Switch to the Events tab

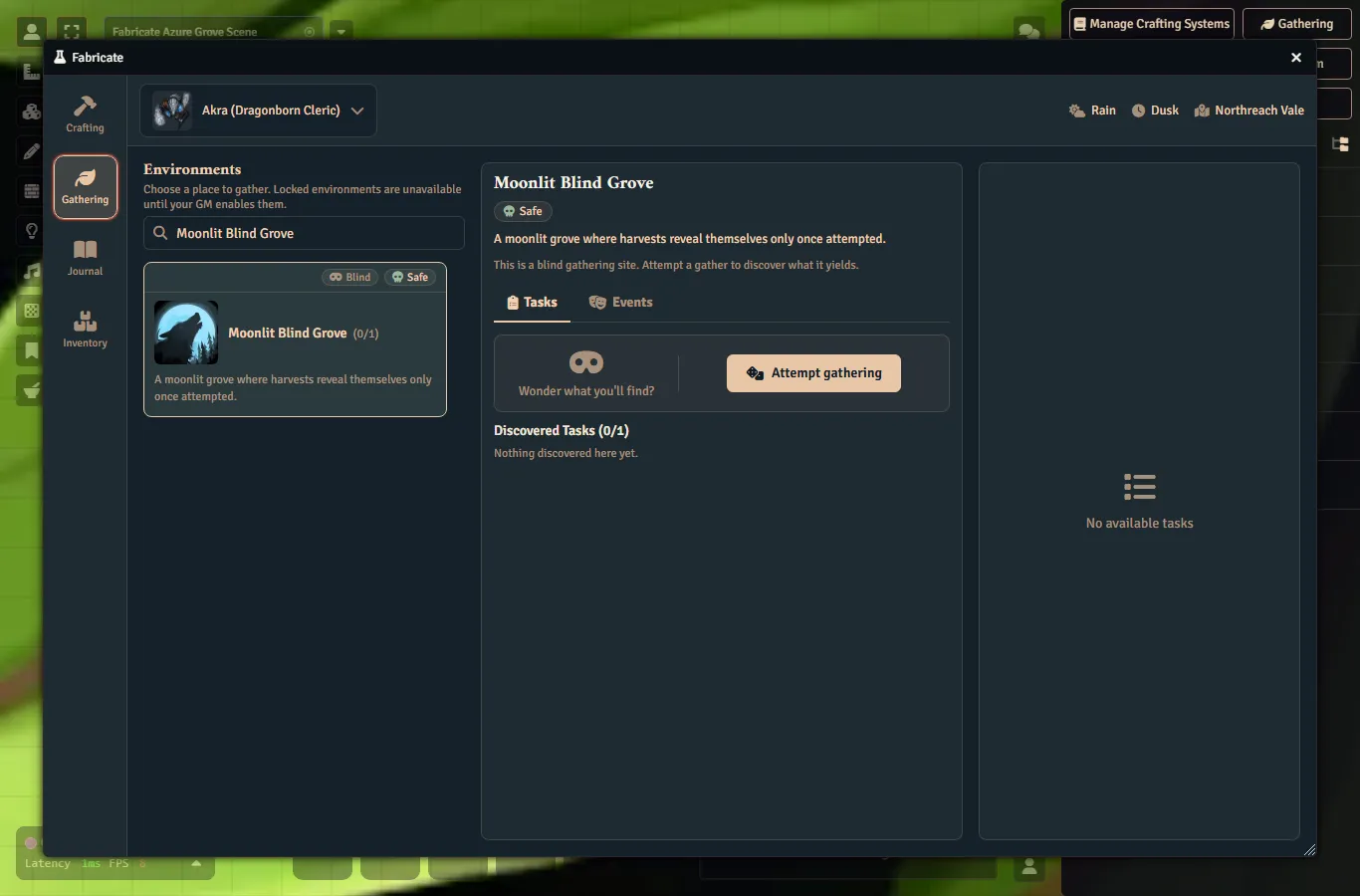coord(621,303)
